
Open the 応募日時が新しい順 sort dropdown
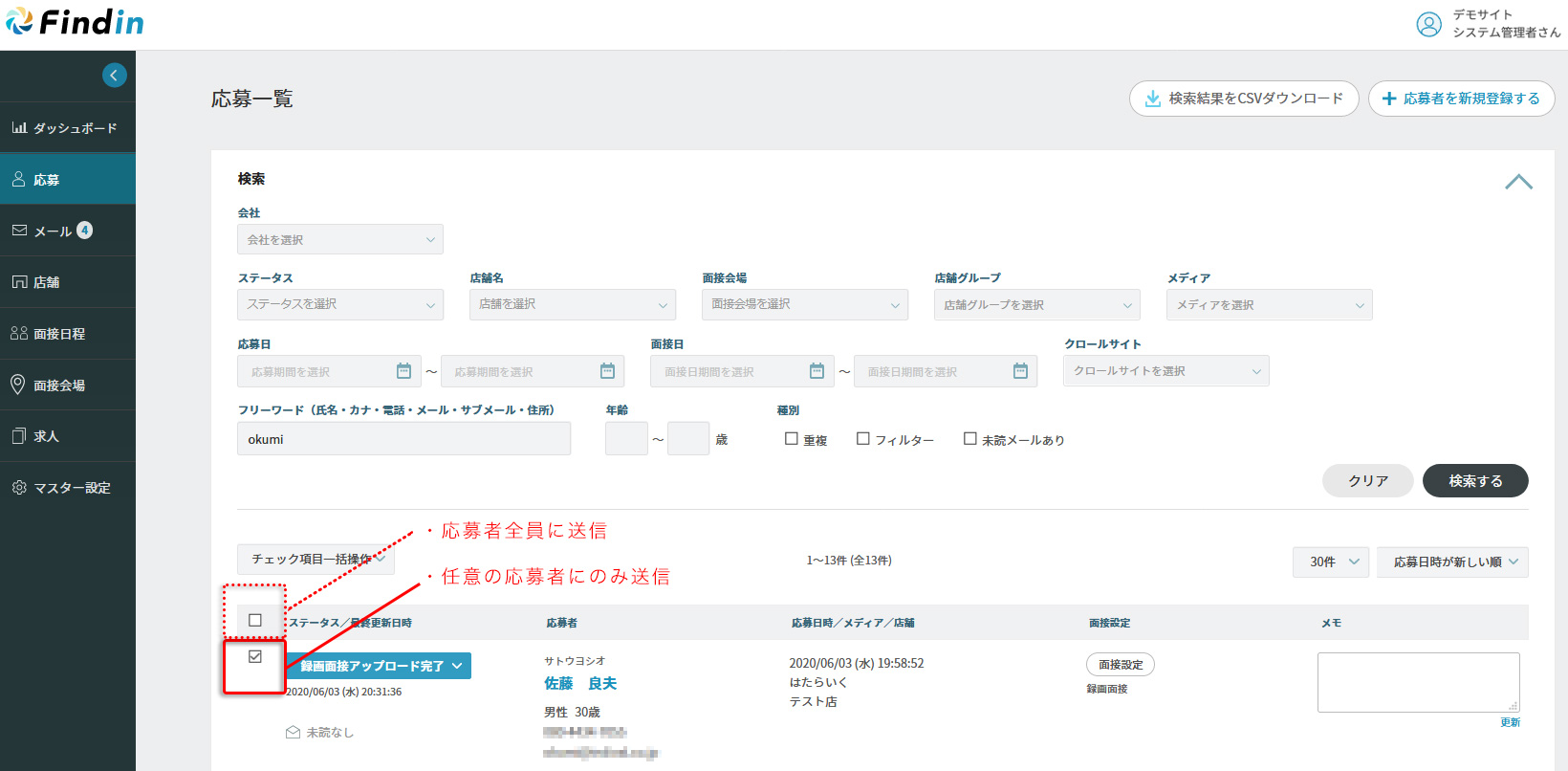[1452, 562]
